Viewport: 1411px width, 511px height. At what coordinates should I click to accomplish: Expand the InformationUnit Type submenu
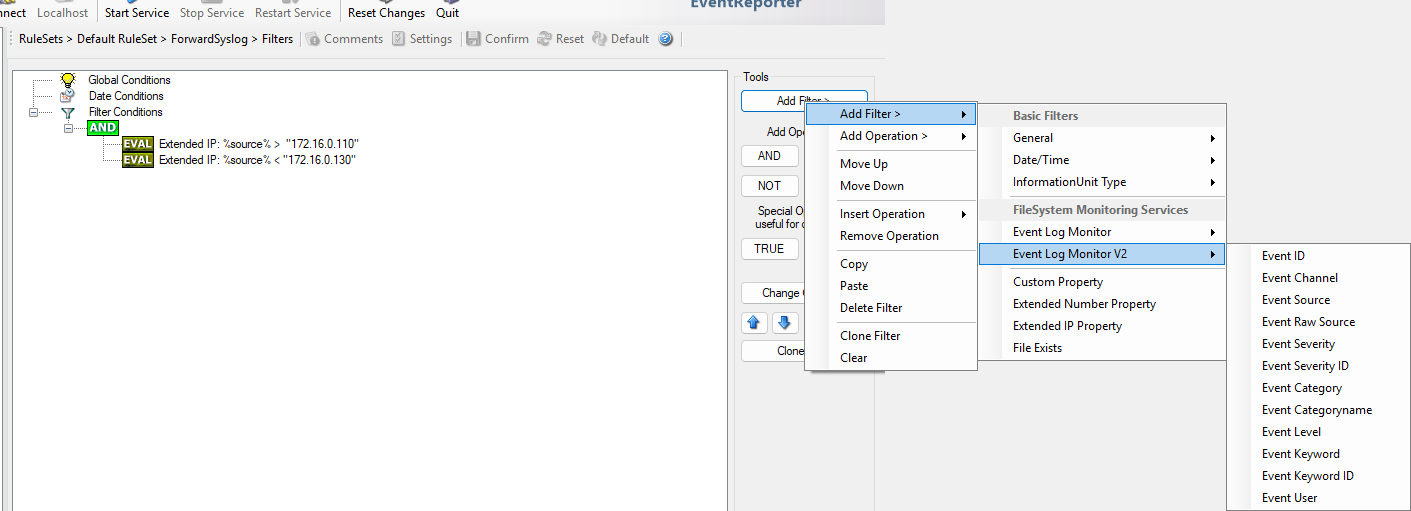[x=1102, y=182]
